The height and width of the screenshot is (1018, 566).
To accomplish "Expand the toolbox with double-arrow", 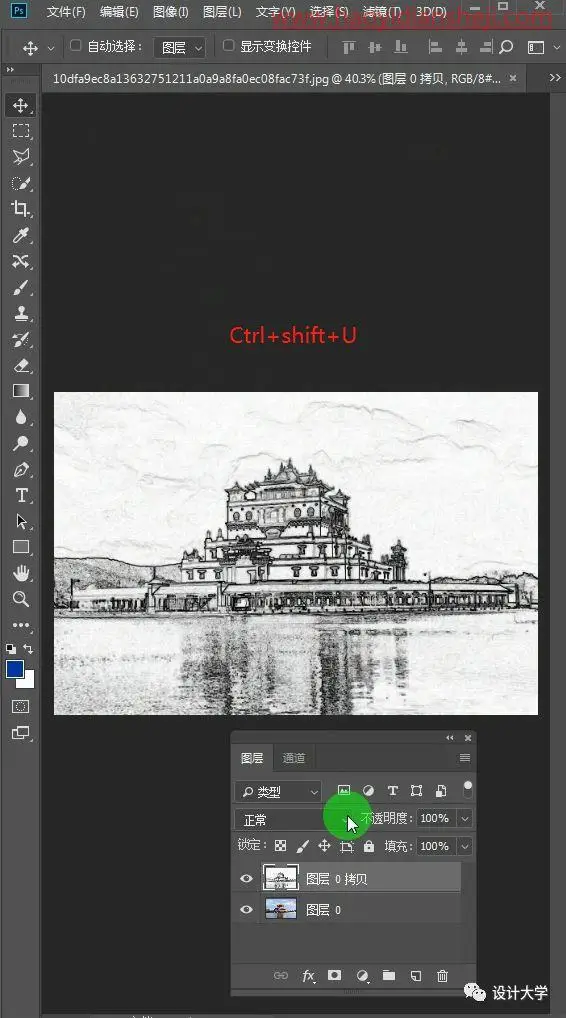I will click(10, 69).
